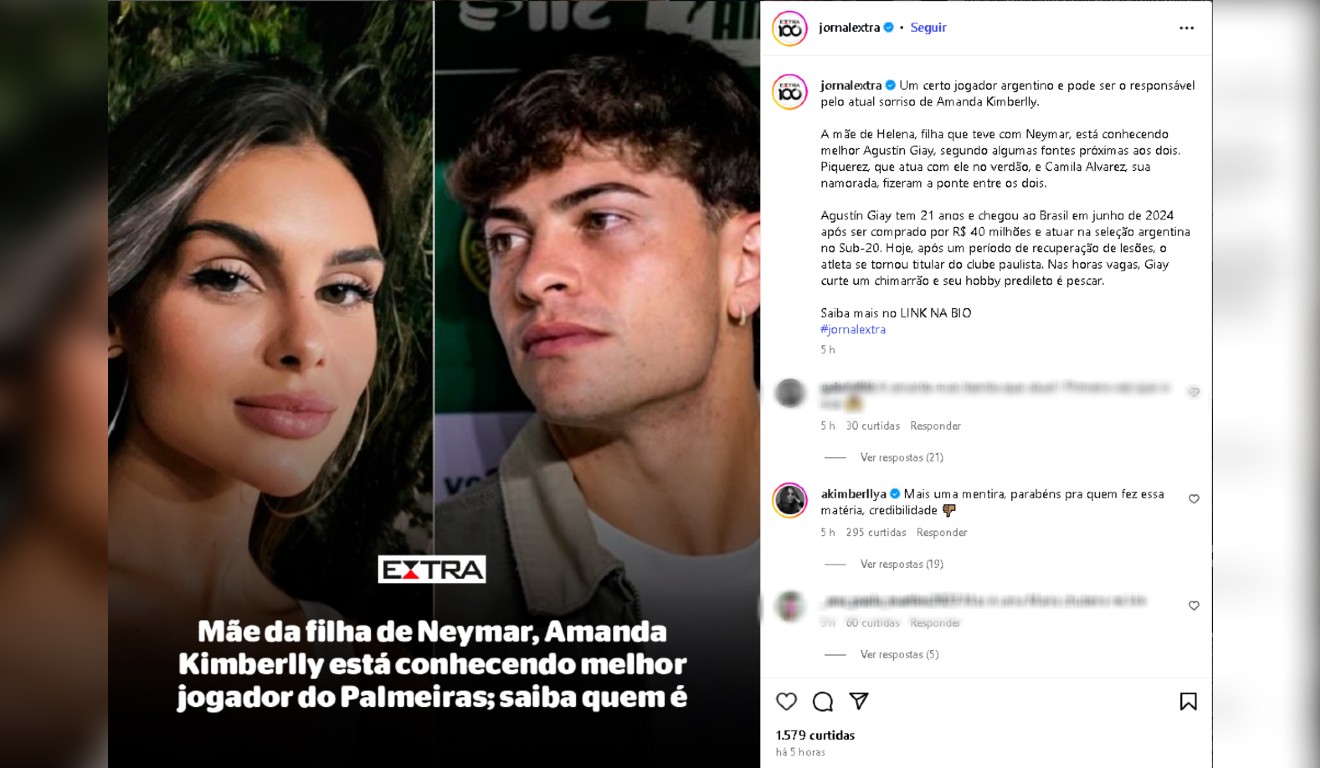Open the comment bubble icon
The image size is (1320, 768).
click(823, 701)
